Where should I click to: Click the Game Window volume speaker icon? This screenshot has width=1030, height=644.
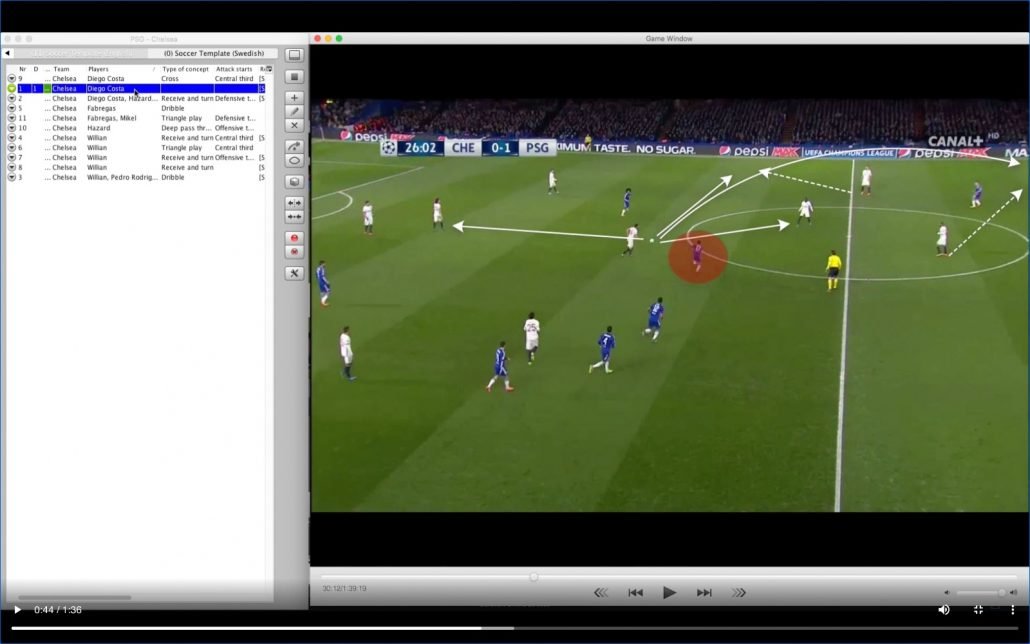click(947, 593)
